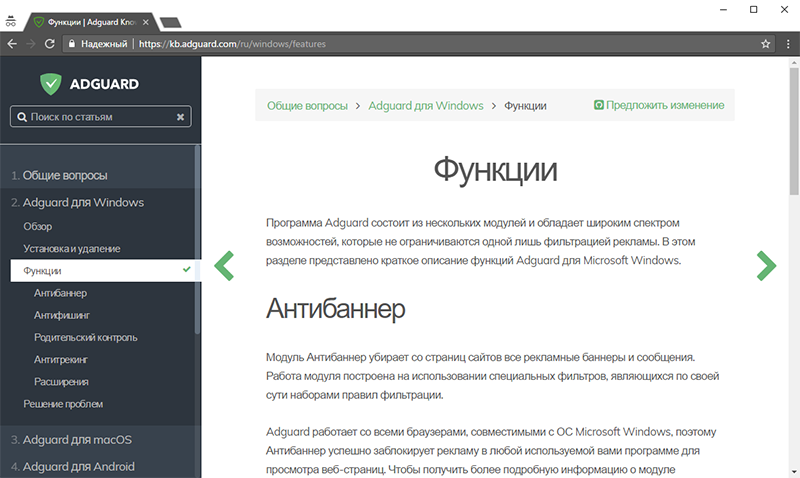Click Общие вопросы breadcrumb link

click(x=307, y=106)
